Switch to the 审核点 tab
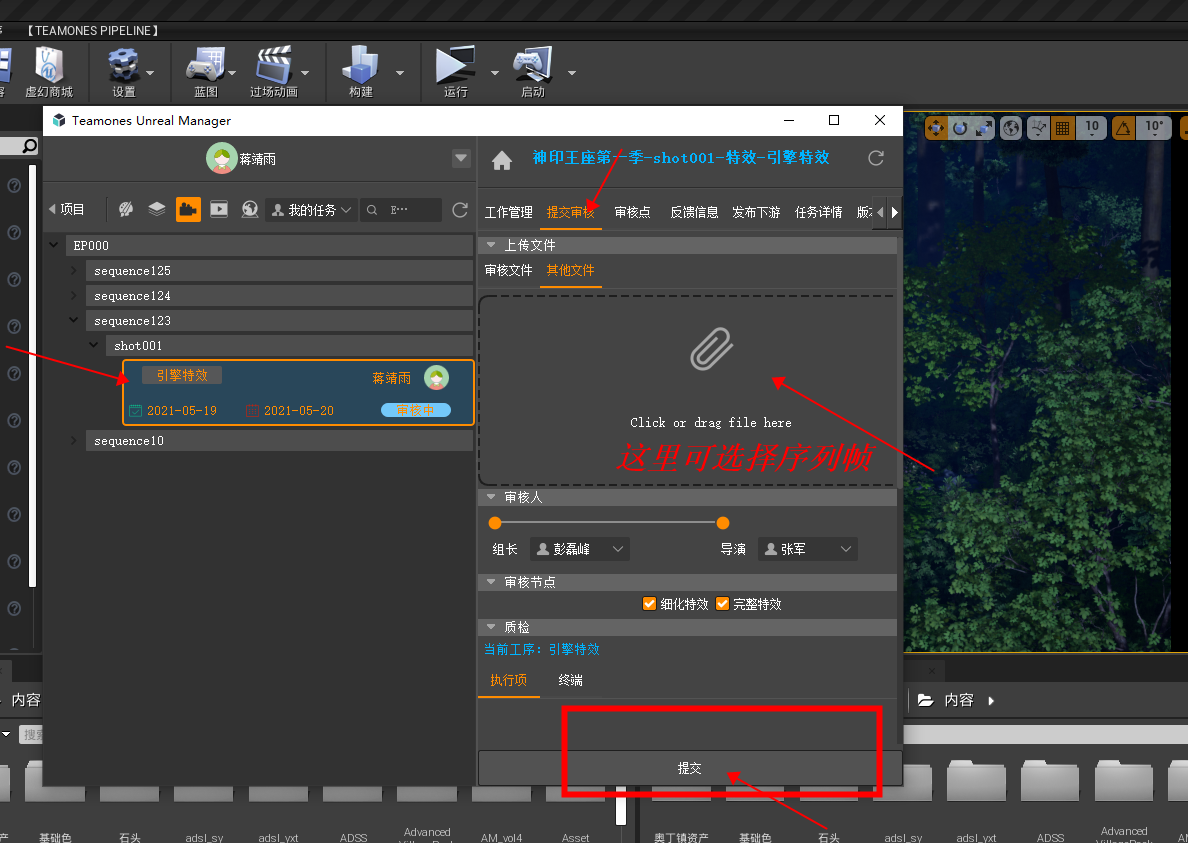Image resolution: width=1188 pixels, height=843 pixels. (632, 212)
